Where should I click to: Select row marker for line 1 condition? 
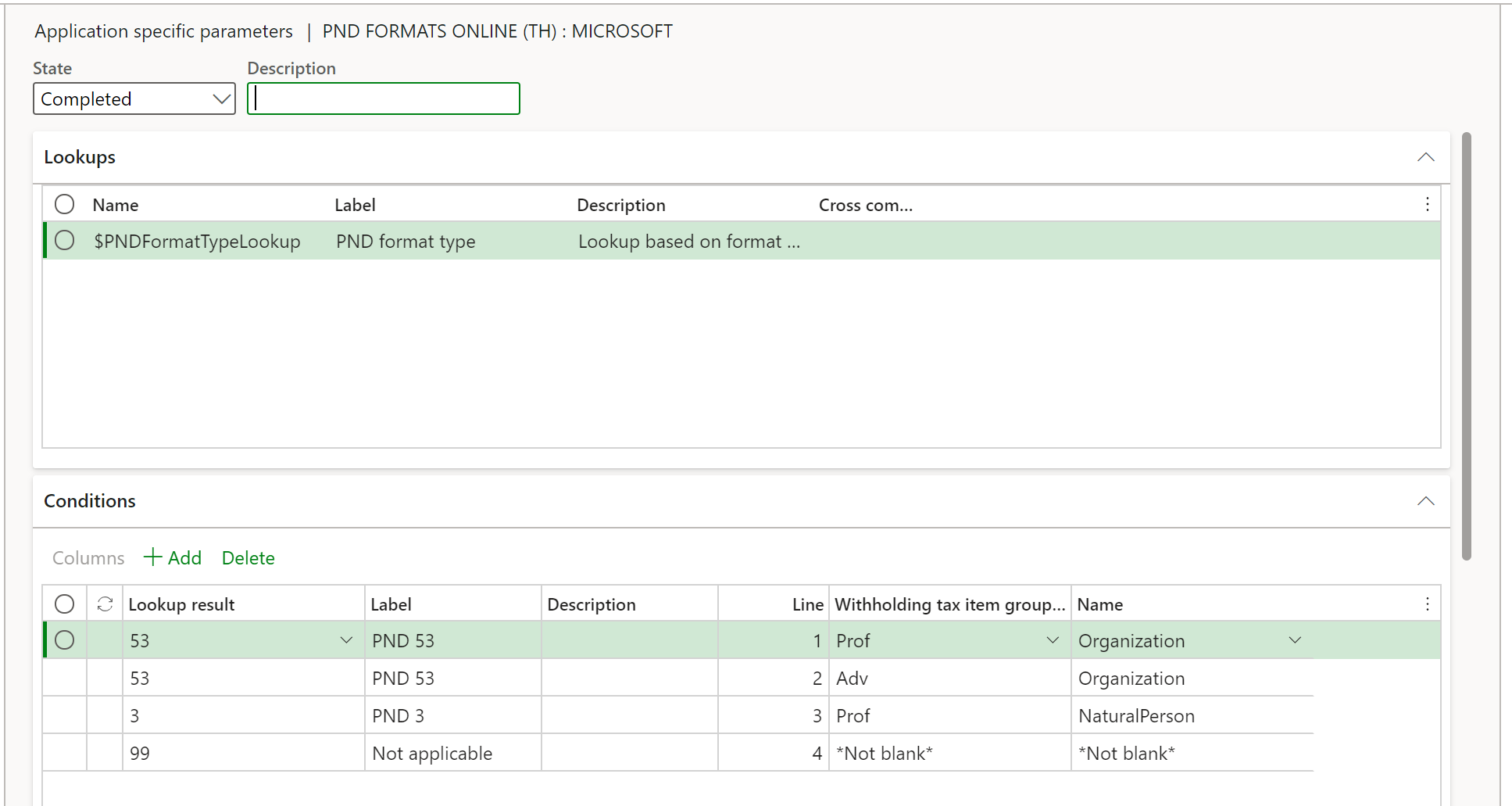(65, 639)
